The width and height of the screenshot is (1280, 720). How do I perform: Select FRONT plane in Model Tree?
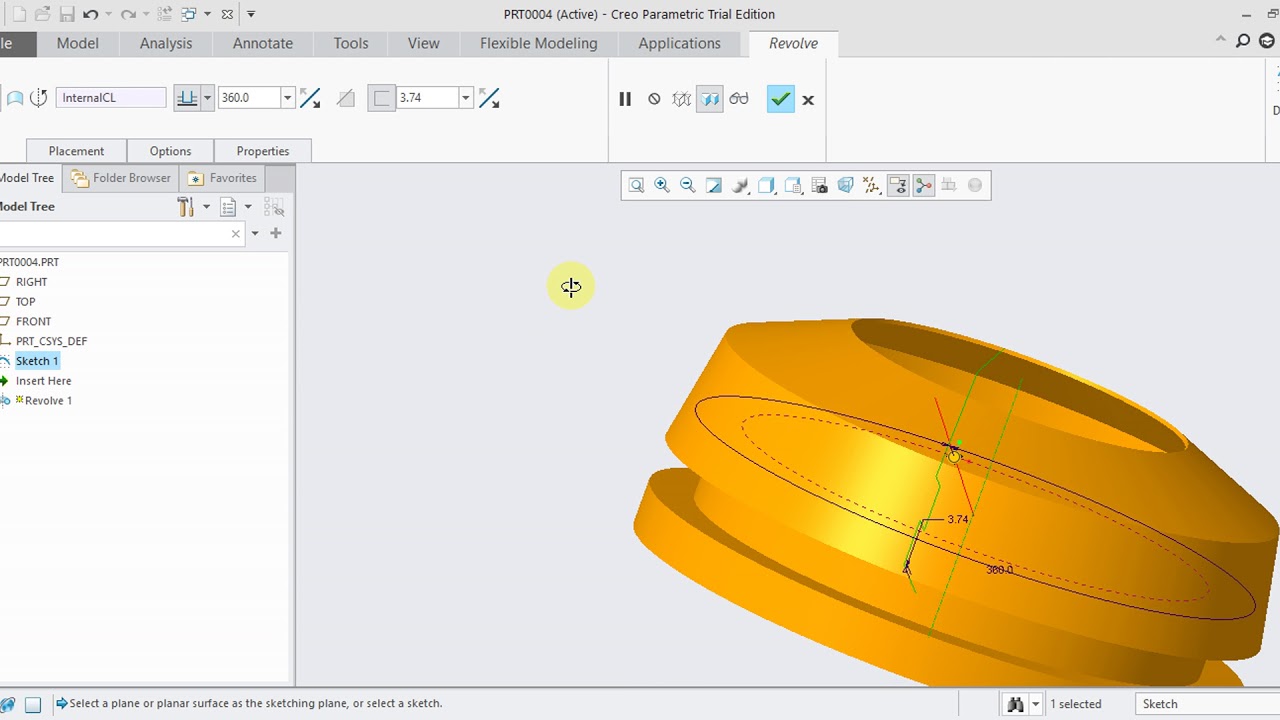tap(33, 321)
